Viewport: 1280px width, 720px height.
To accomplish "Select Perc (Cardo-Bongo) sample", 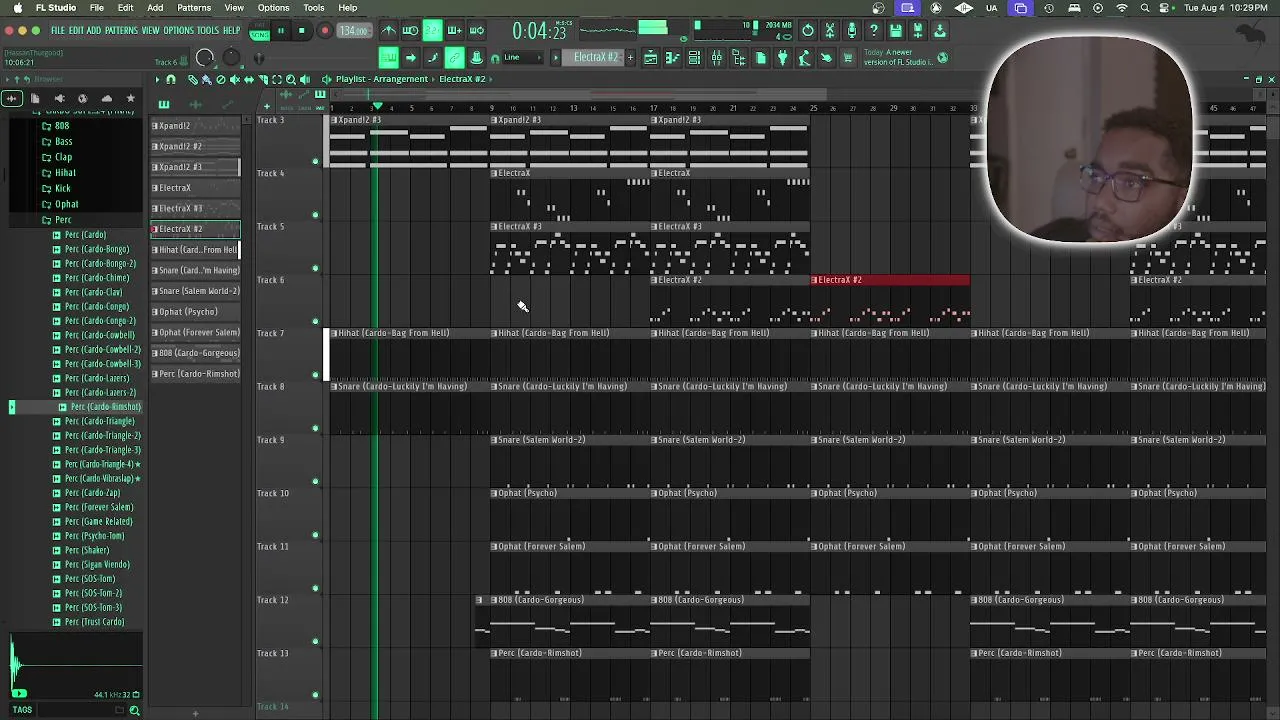I will pyautogui.click(x=97, y=249).
